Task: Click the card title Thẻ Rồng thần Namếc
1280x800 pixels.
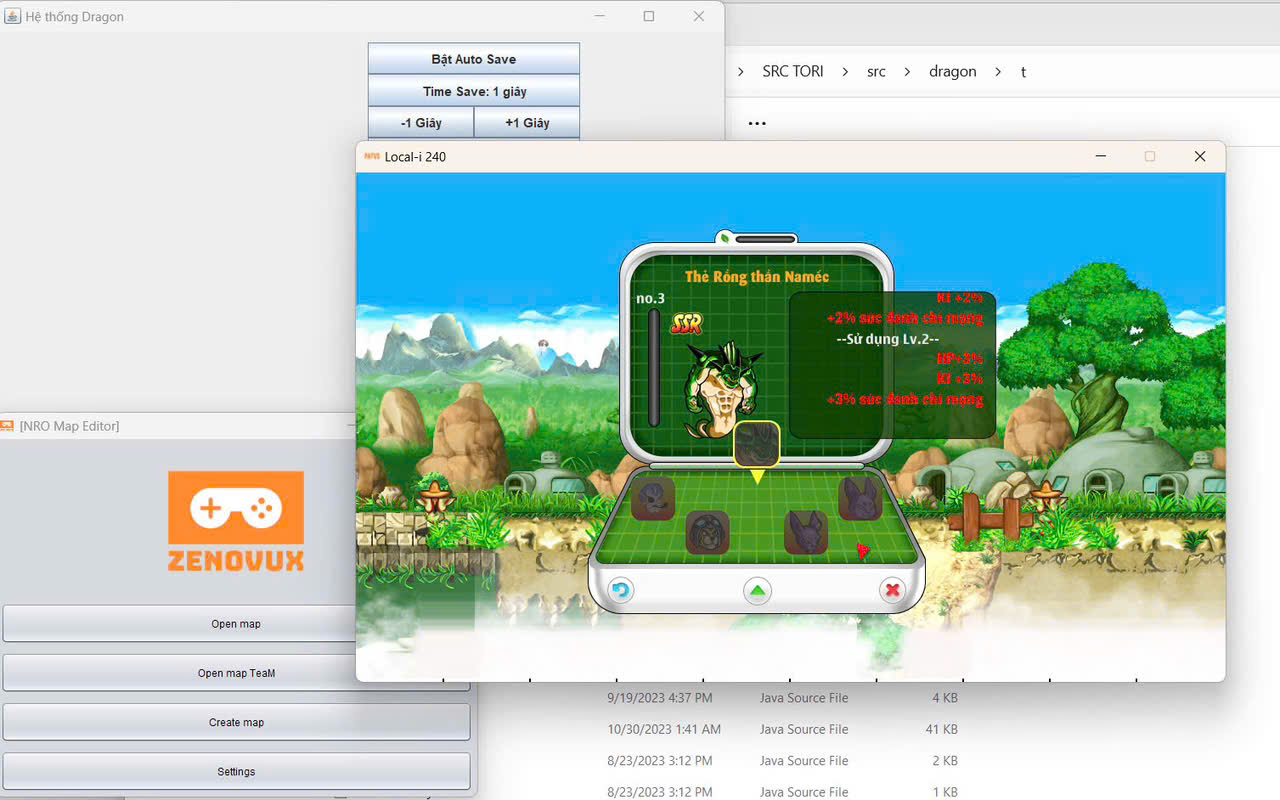Action: coord(757,277)
